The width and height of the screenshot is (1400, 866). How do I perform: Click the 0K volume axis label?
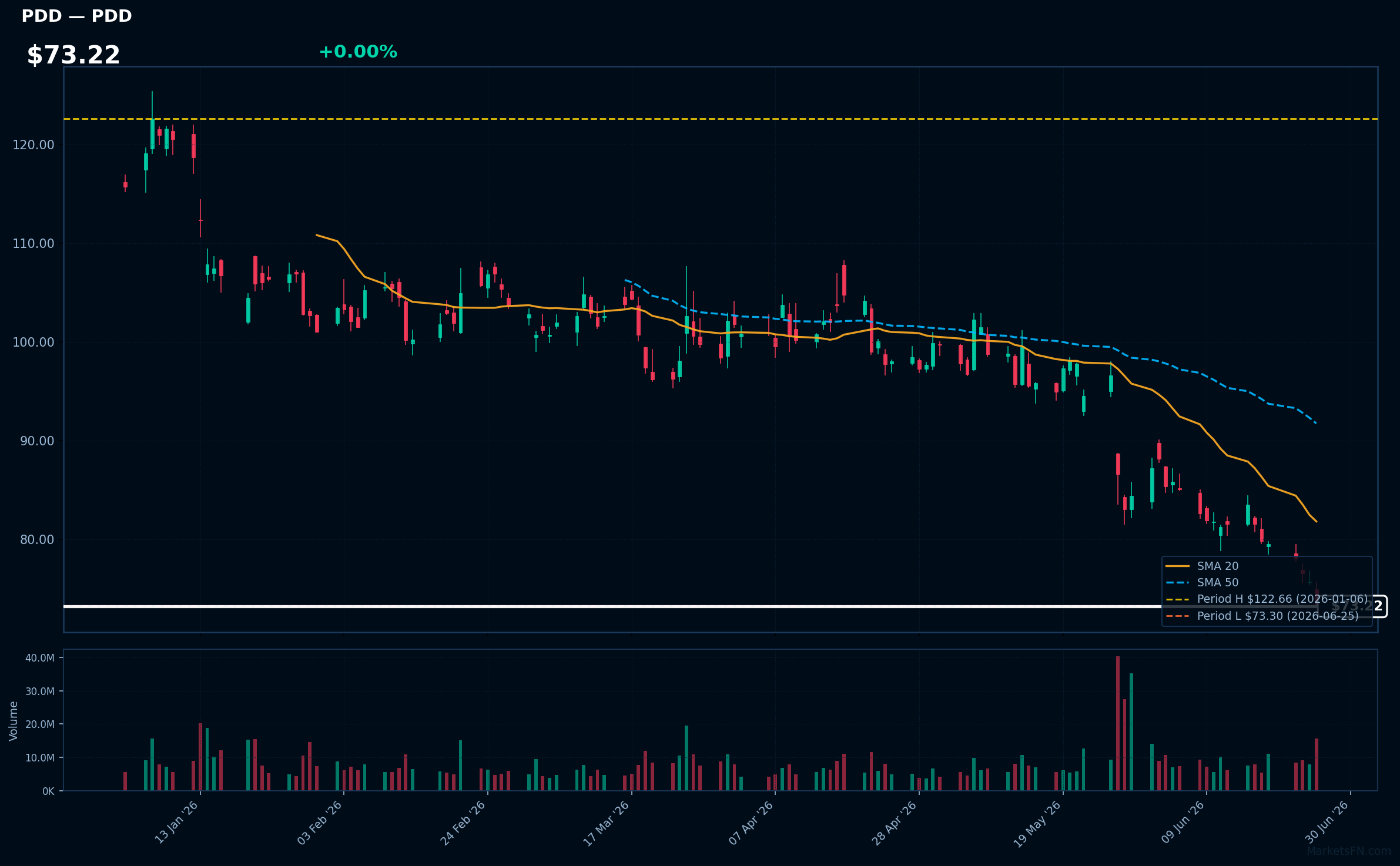(48, 791)
